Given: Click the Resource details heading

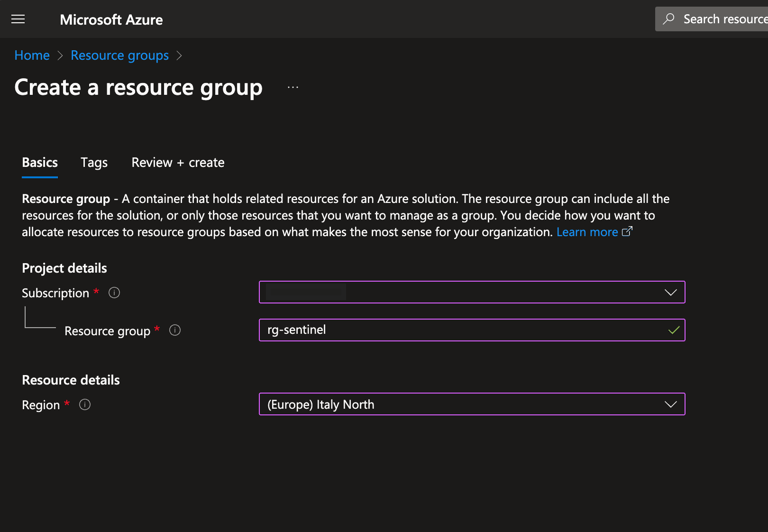Looking at the screenshot, I should [x=71, y=380].
